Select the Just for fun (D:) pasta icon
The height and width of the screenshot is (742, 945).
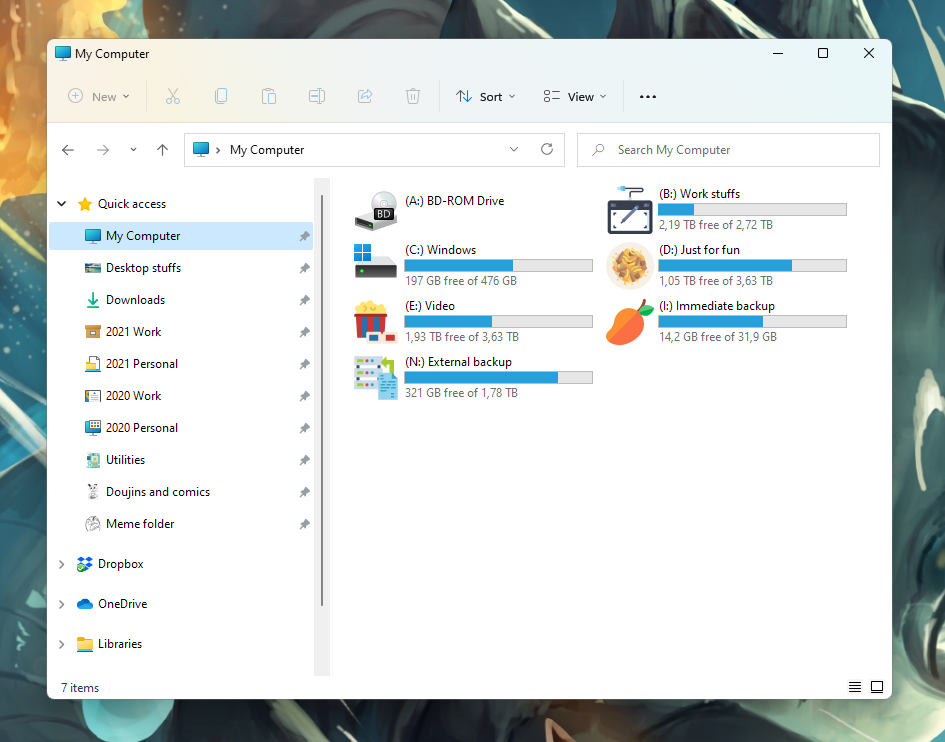click(630, 266)
